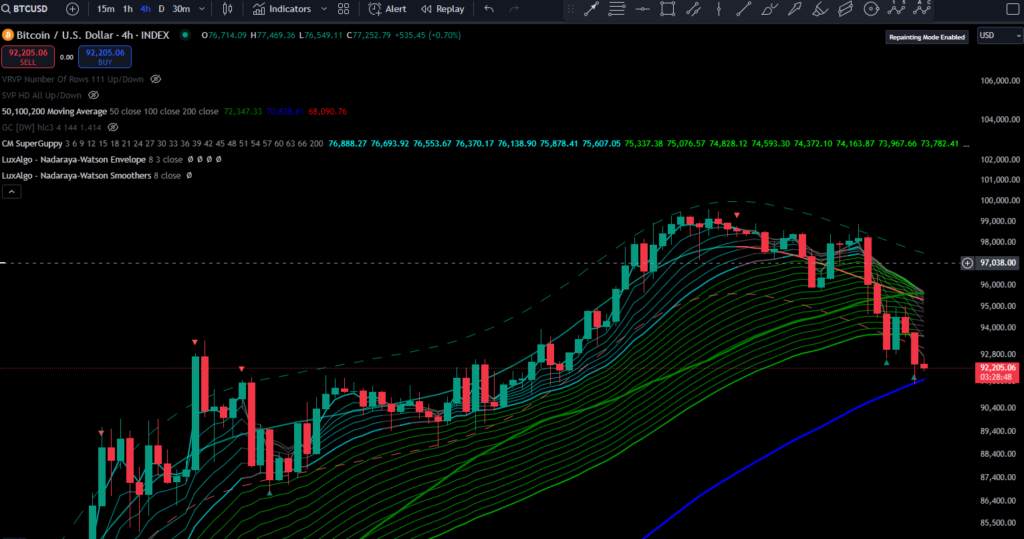The height and width of the screenshot is (539, 1024).
Task: Click the Repainting Mode Enabled label
Action: click(927, 37)
